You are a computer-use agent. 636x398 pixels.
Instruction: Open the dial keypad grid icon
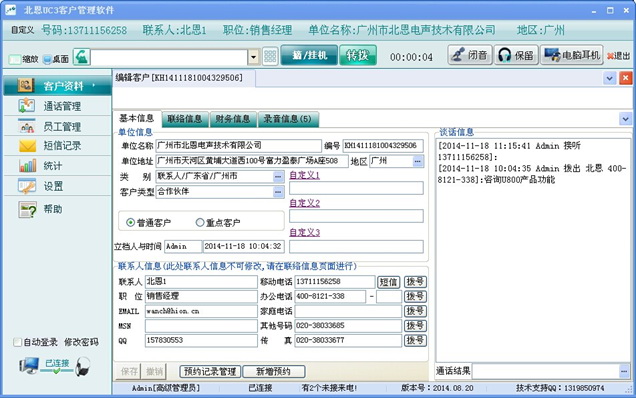270,56
